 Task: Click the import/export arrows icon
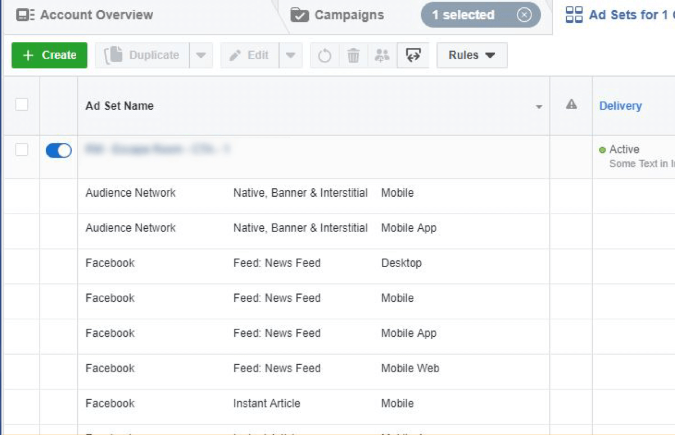pyautogui.click(x=413, y=55)
